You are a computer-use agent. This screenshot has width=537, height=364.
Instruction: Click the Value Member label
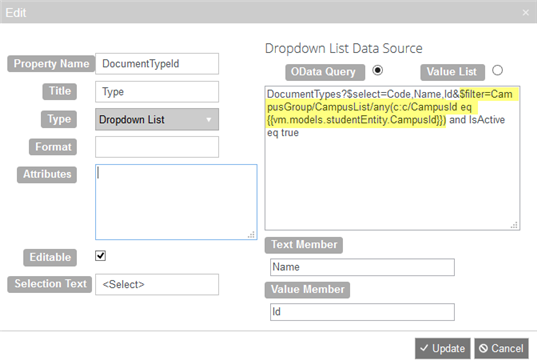(307, 290)
